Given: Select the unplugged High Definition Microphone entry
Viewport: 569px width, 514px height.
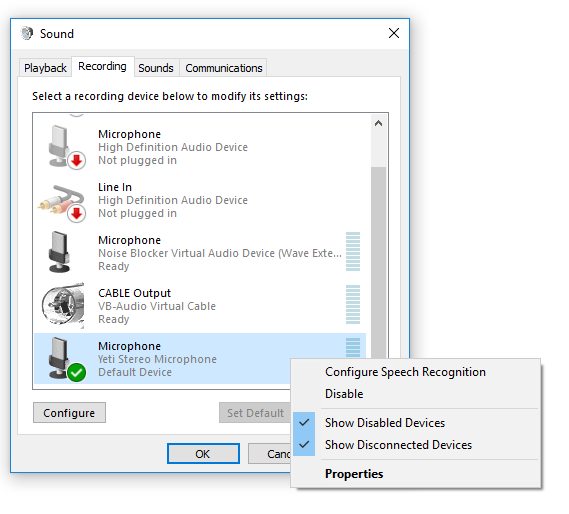Looking at the screenshot, I should pos(200,147).
